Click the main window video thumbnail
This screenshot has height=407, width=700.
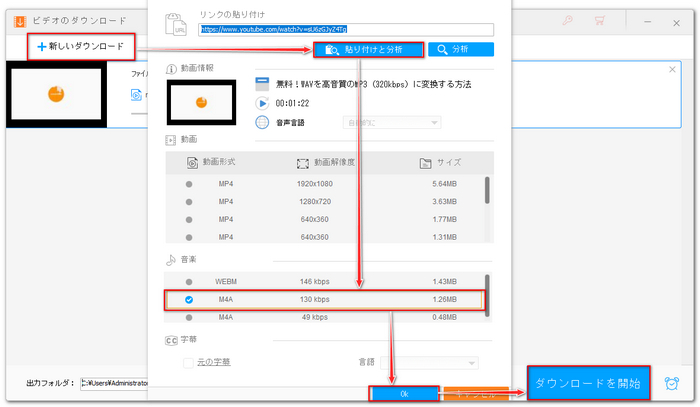(56, 94)
